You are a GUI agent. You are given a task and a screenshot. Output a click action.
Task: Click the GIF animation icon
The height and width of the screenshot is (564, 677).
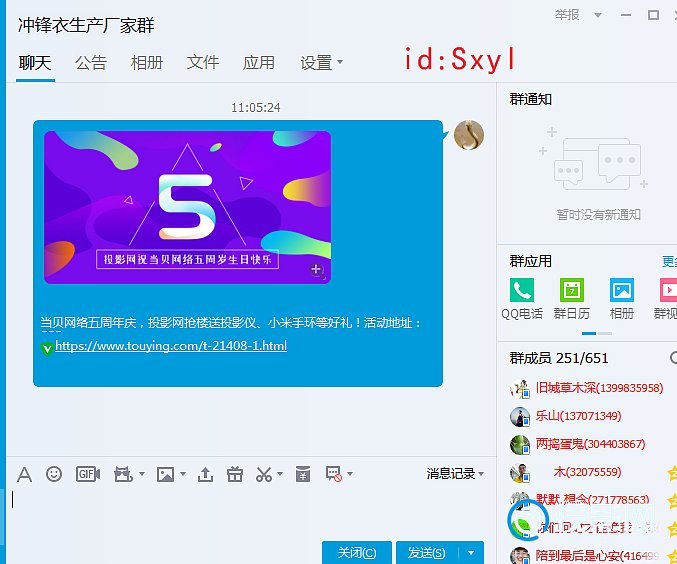[x=88, y=474]
